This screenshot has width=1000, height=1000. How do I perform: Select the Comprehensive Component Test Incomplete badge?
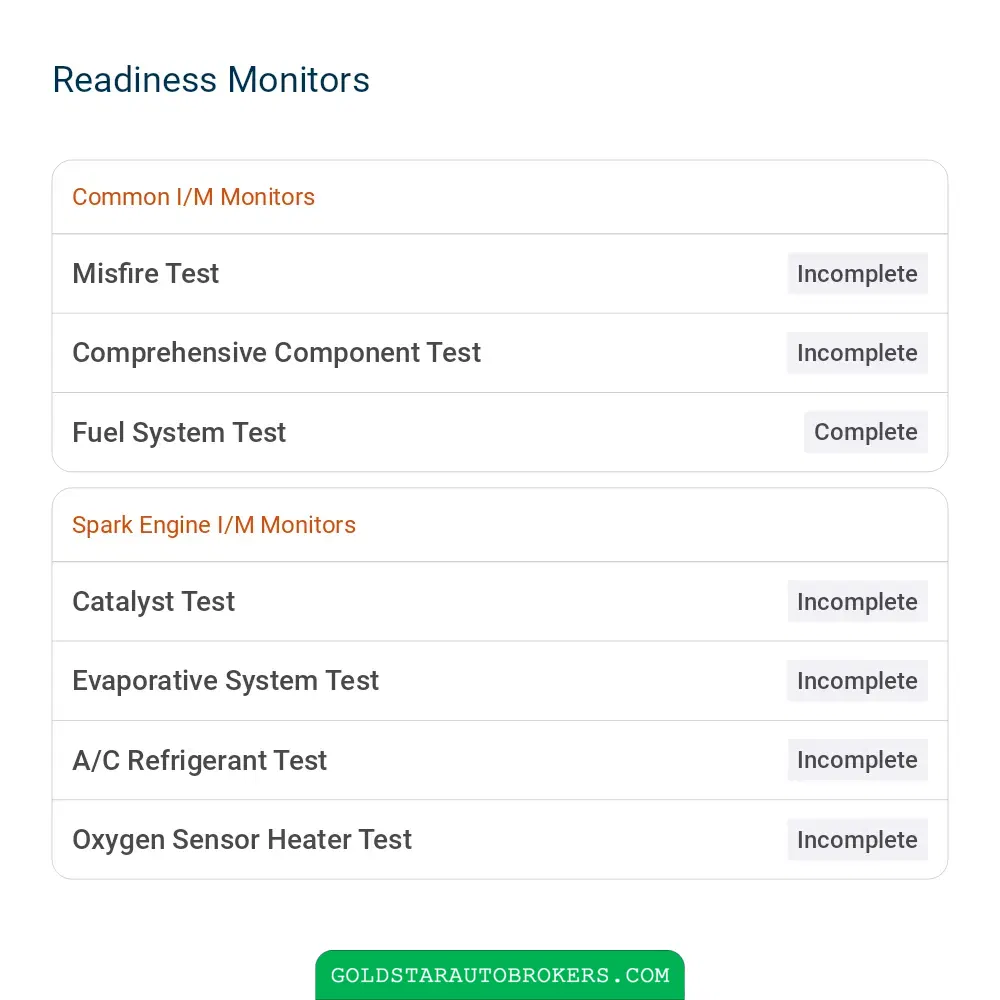pos(857,353)
